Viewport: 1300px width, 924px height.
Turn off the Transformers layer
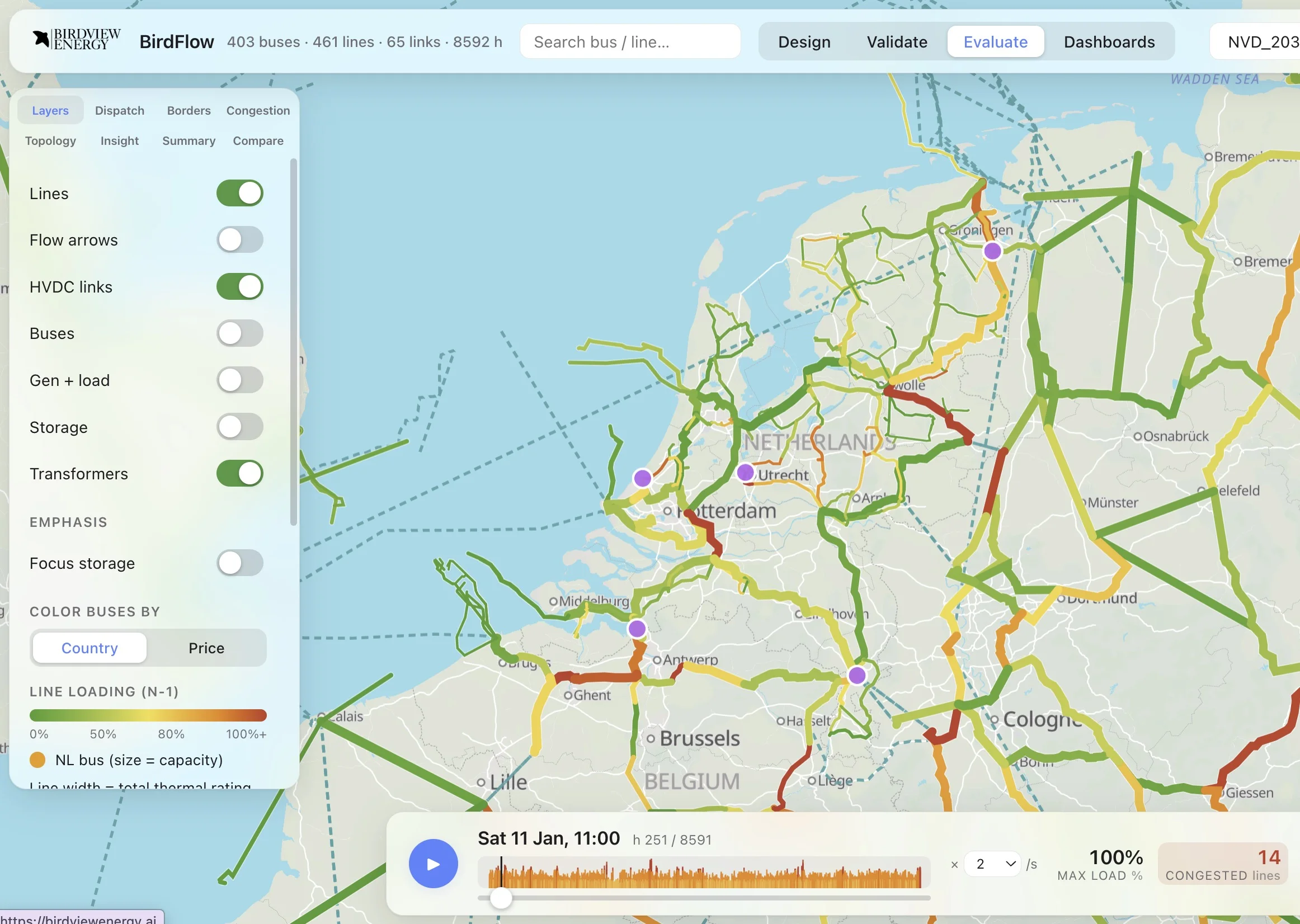239,473
